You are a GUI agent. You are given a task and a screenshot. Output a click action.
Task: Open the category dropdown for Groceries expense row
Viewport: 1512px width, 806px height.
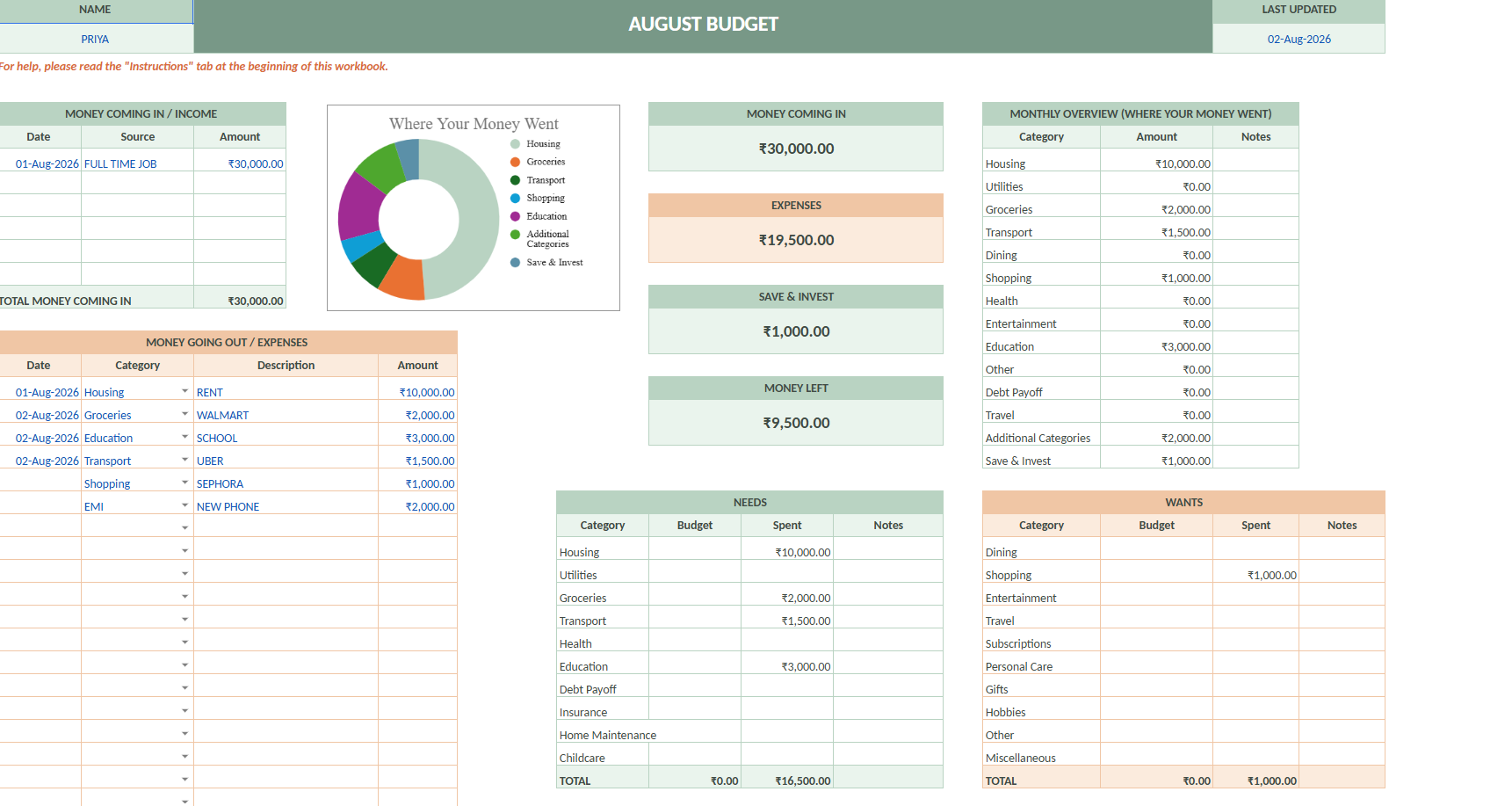[x=184, y=414]
